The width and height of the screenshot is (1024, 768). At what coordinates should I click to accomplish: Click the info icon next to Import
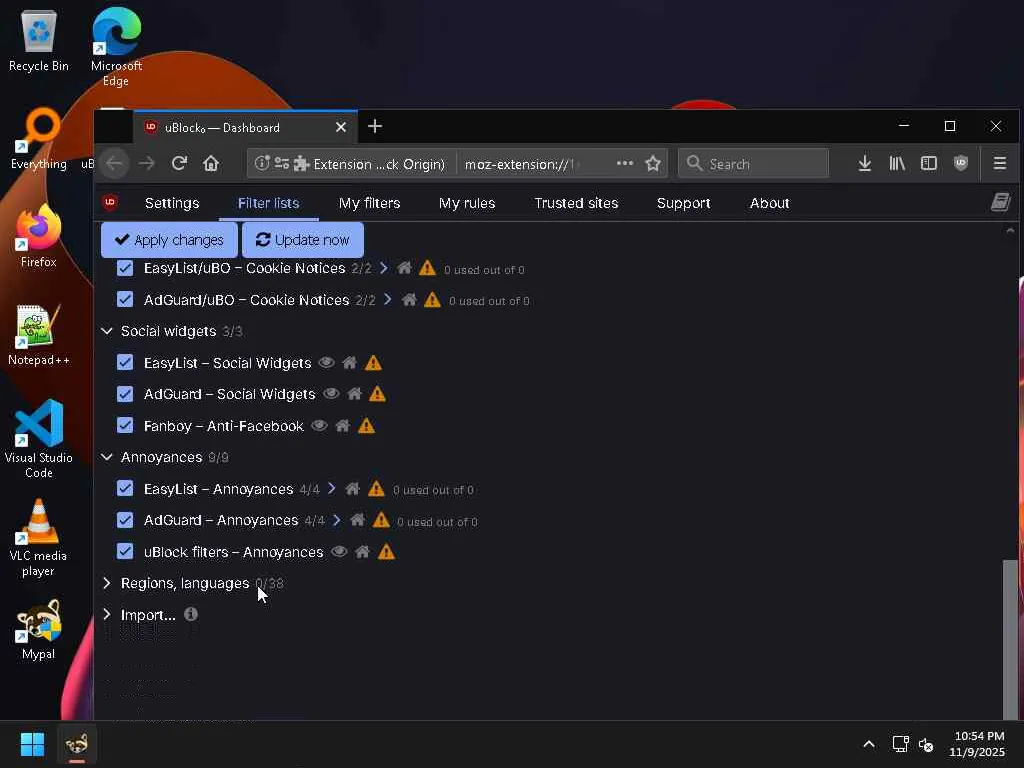click(x=191, y=614)
